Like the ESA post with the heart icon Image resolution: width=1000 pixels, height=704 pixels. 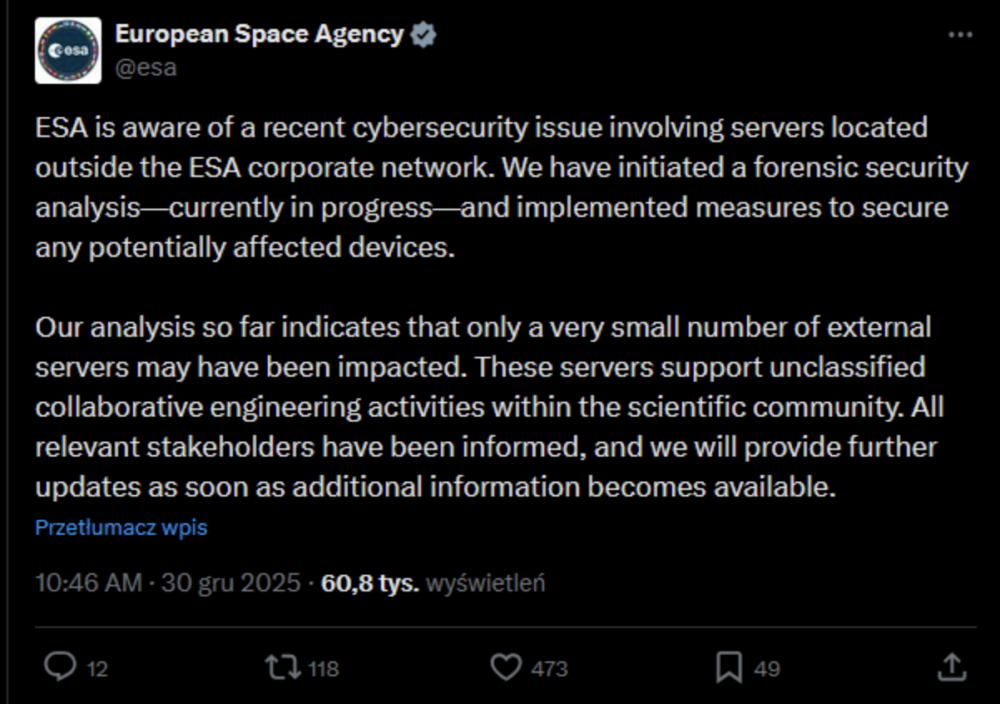coord(508,667)
